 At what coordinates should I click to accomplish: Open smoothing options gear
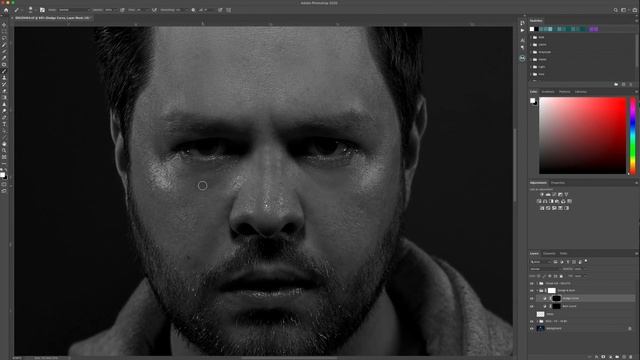click(193, 10)
